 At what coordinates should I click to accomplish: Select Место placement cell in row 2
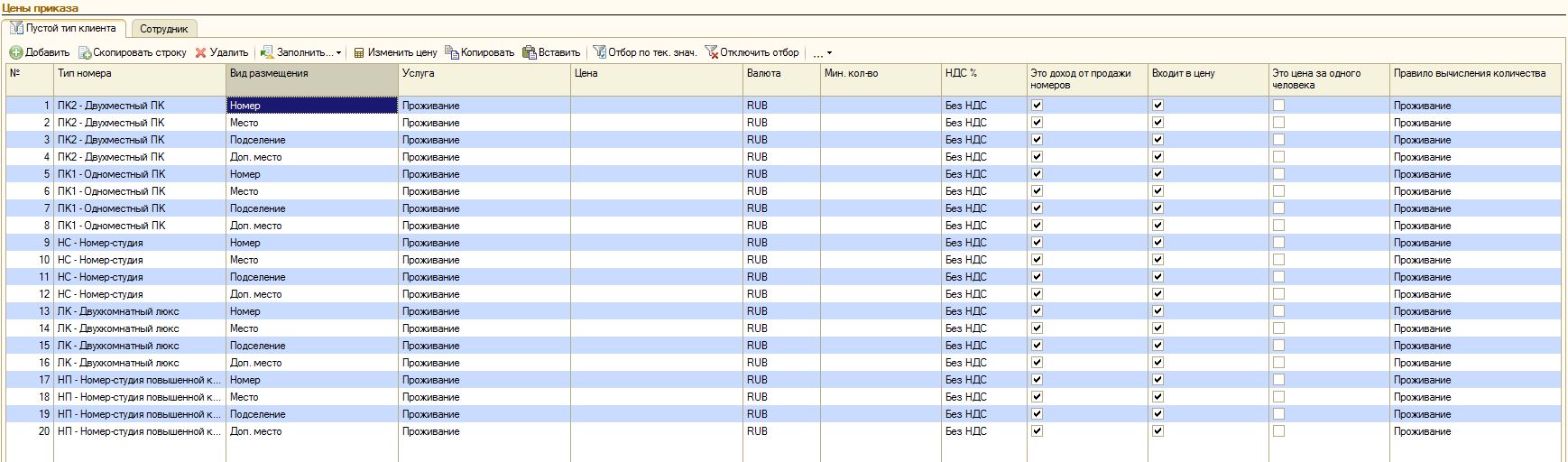pyautogui.click(x=312, y=123)
